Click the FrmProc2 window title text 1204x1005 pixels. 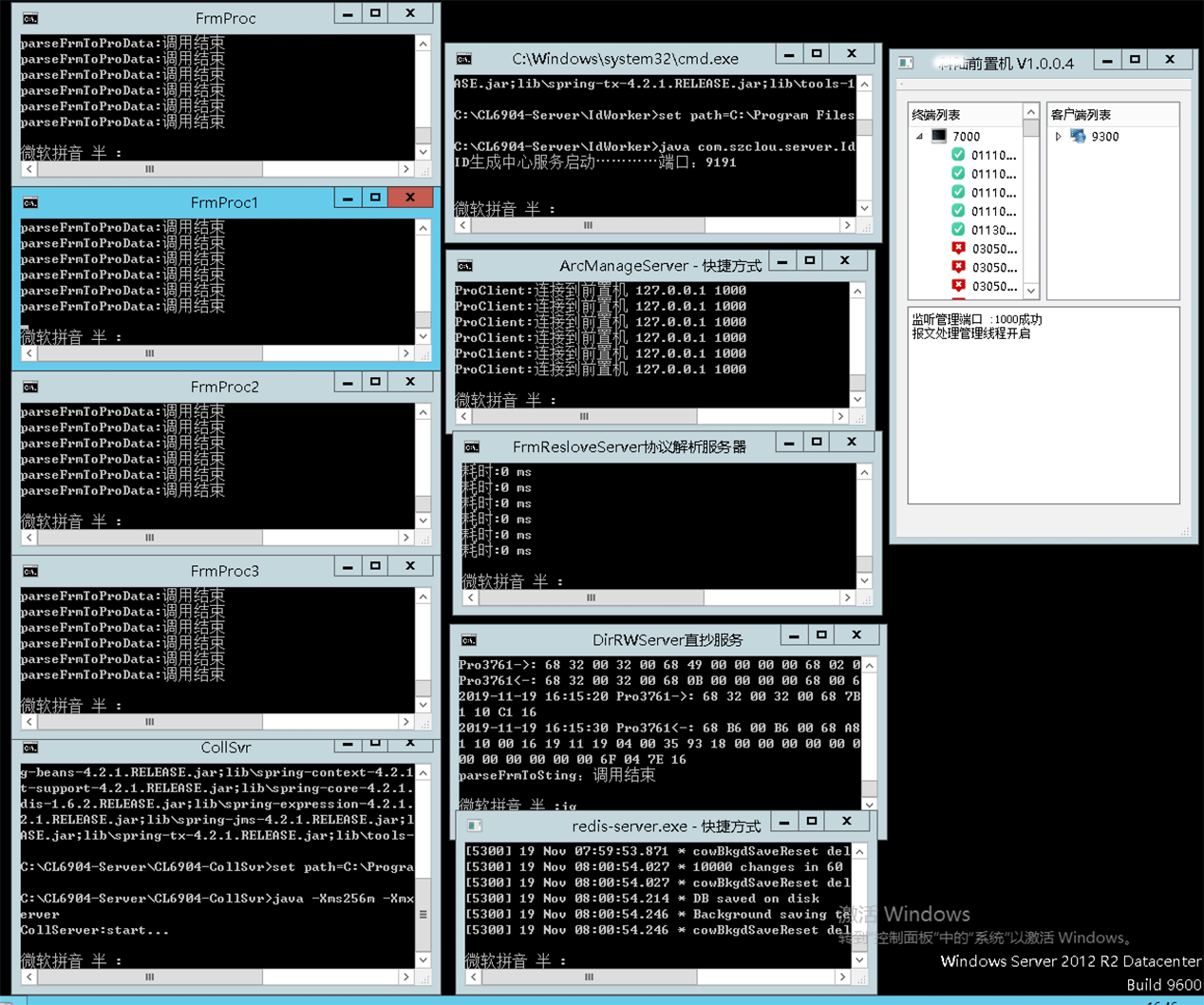click(x=225, y=387)
